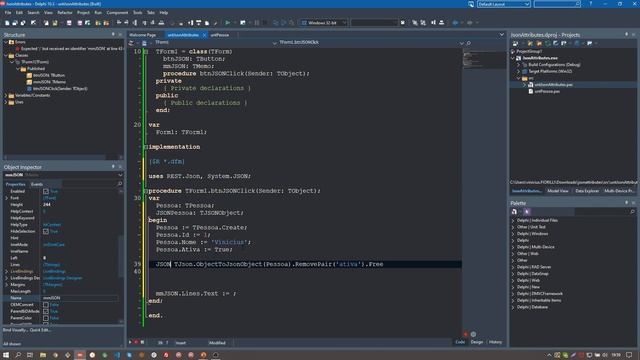The image size is (640, 360).
Task: Expand the Margins property
Action: pos(6,285)
